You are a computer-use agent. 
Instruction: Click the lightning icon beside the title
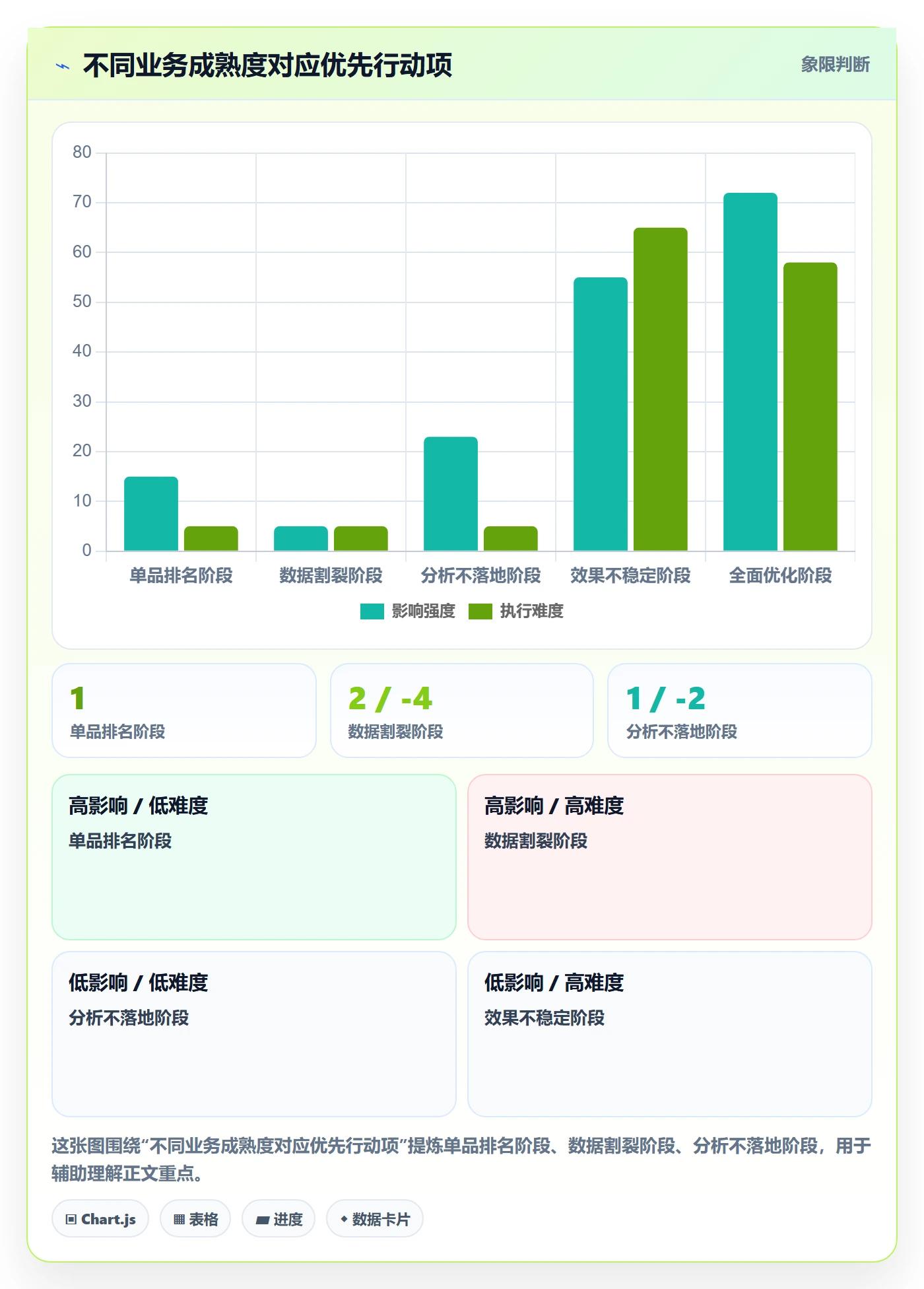(63, 66)
